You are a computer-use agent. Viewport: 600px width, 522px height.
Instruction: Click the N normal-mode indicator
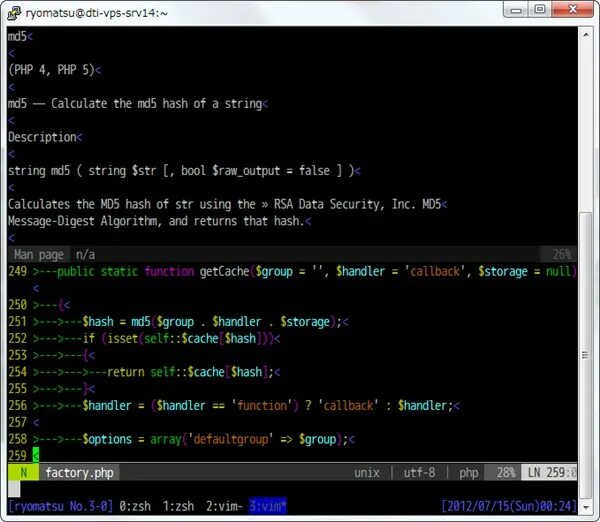click(x=23, y=473)
